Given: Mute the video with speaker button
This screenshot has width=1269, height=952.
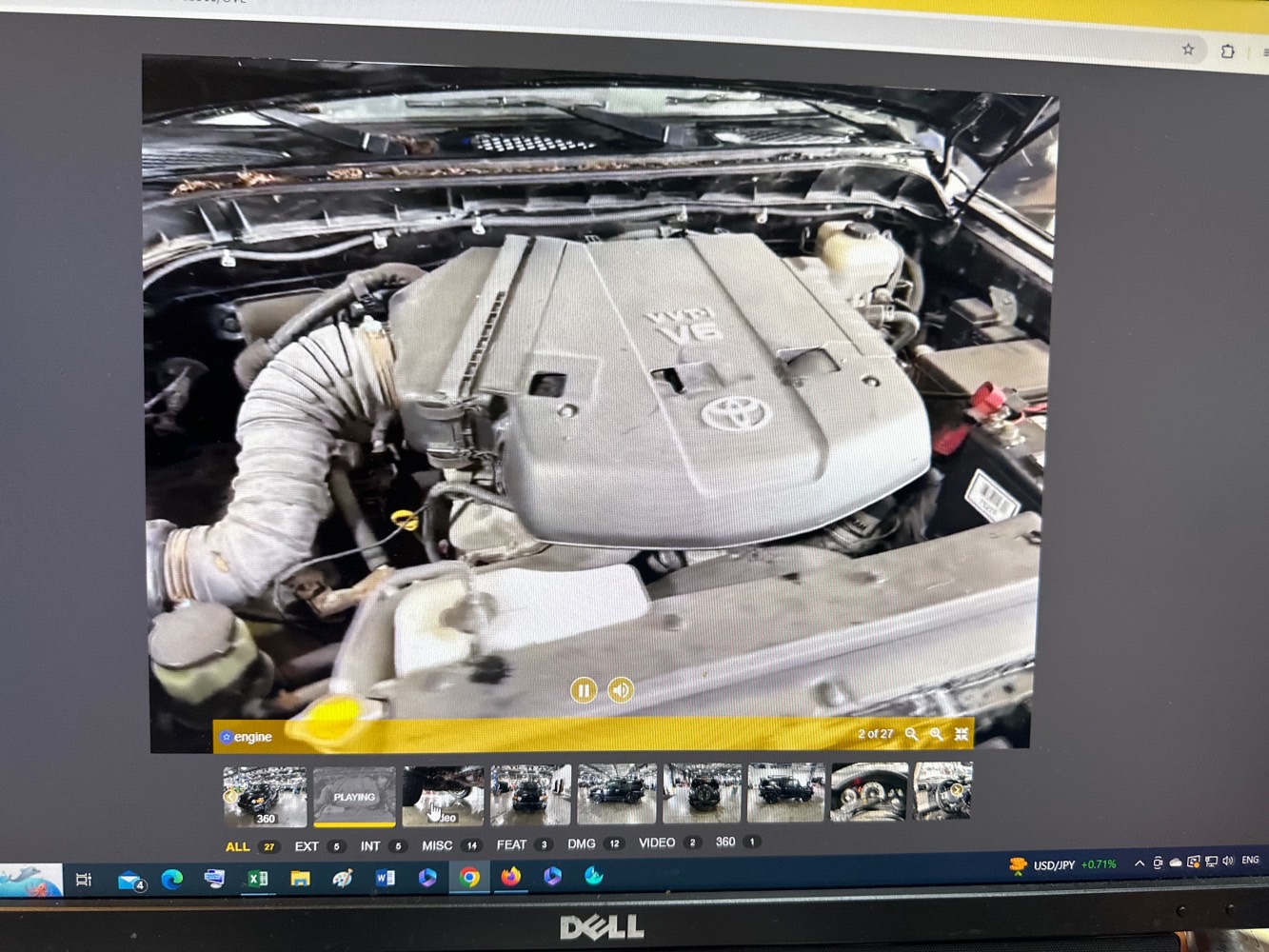Looking at the screenshot, I should [621, 689].
